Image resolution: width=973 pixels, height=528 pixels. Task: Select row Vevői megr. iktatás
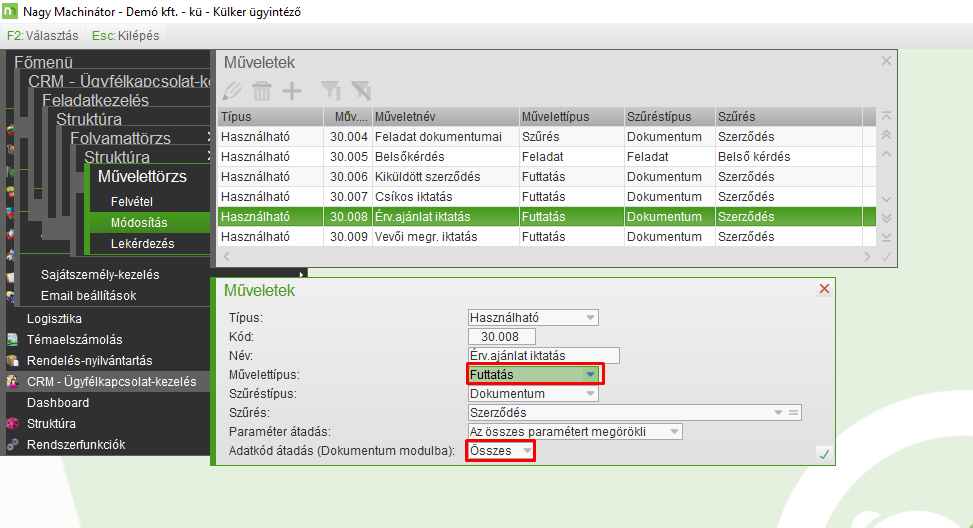547,236
